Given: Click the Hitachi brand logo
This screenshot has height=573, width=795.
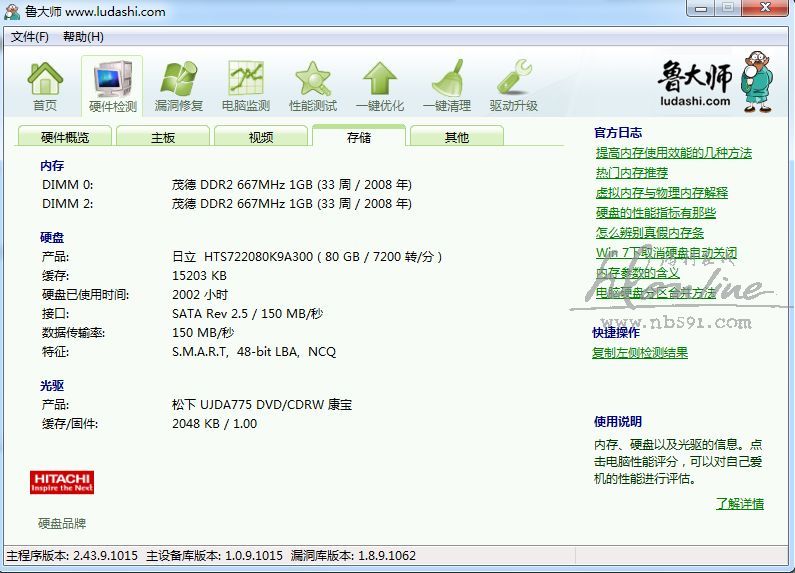Looking at the screenshot, I should 62,482.
